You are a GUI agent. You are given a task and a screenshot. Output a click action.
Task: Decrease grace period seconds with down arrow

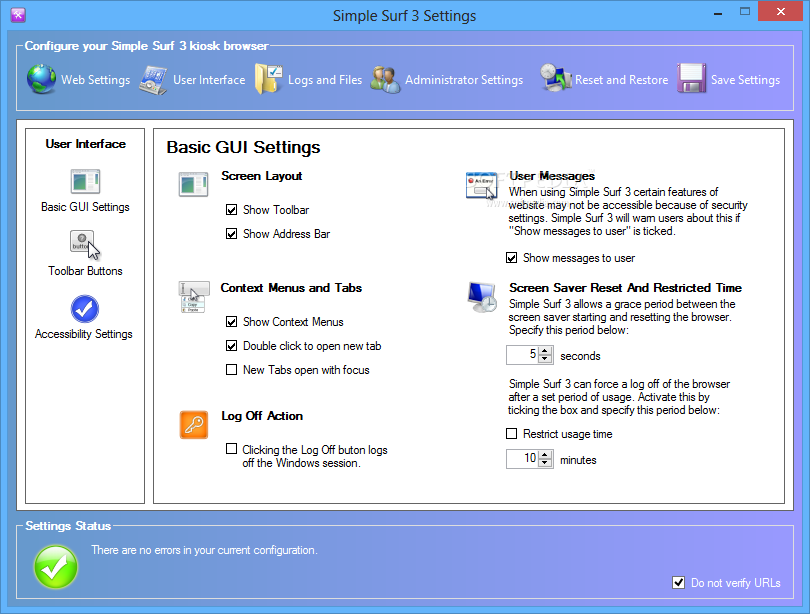click(x=544, y=359)
